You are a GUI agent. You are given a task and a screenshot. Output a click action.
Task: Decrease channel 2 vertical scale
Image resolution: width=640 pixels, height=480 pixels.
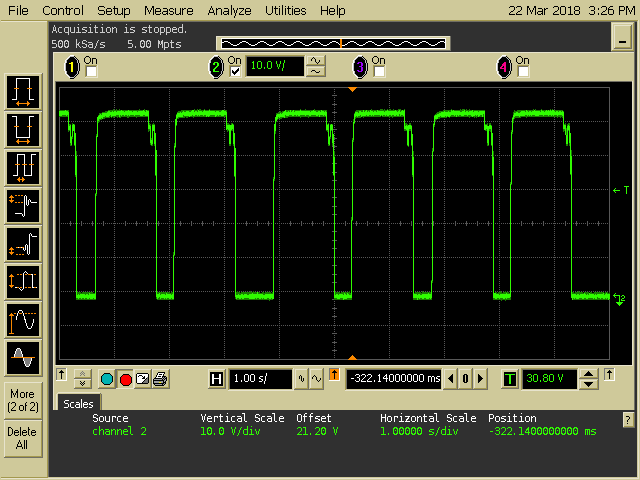[x=316, y=72]
